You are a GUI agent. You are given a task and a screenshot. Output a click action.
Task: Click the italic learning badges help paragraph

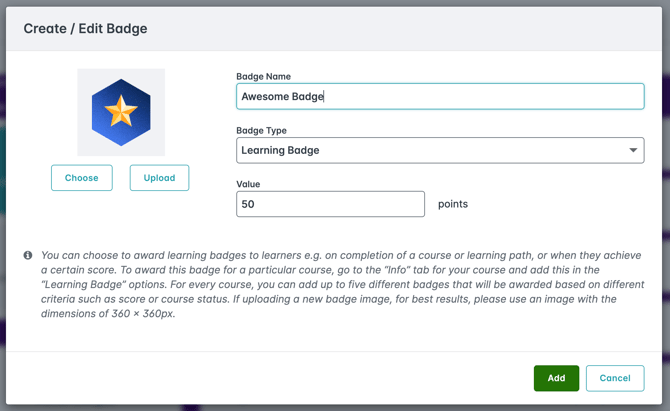click(x=340, y=285)
